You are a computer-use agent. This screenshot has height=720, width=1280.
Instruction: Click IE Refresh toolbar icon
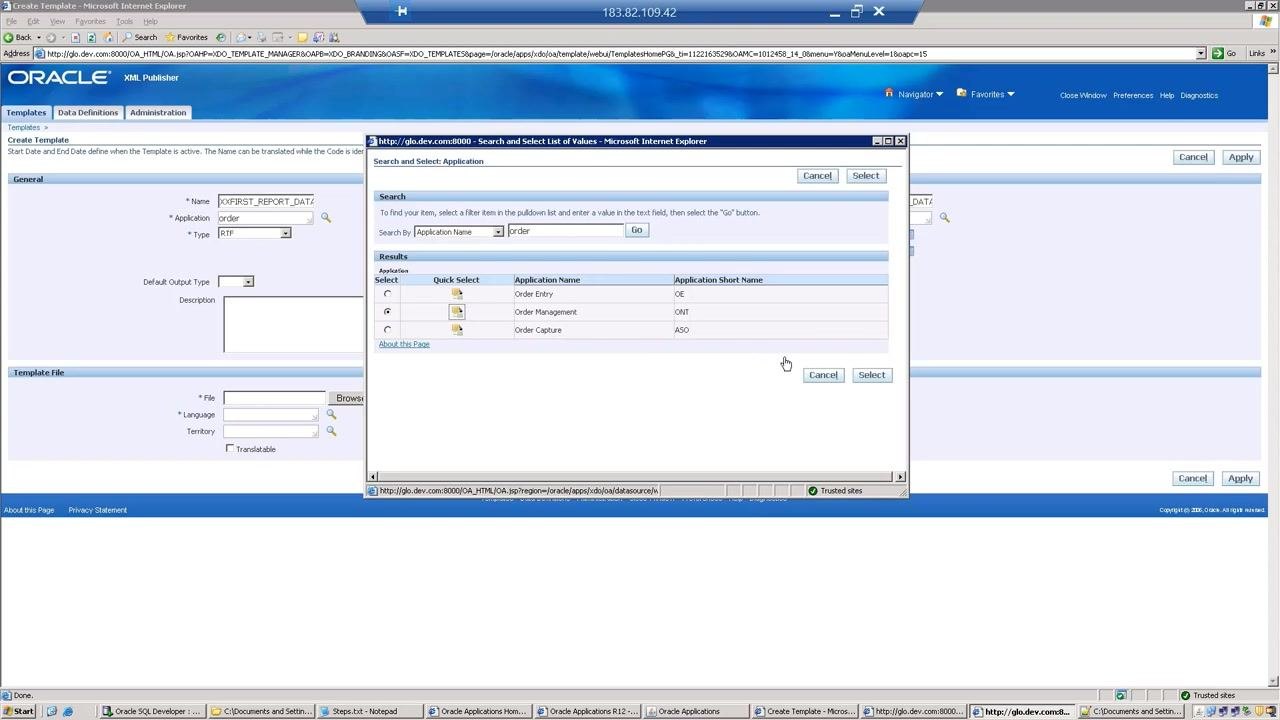(x=91, y=37)
